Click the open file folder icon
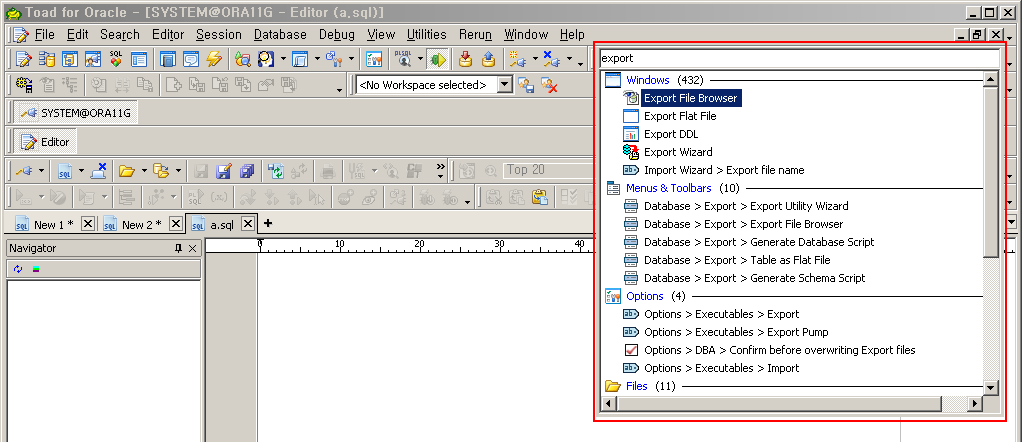The image size is (1022, 442). point(127,171)
